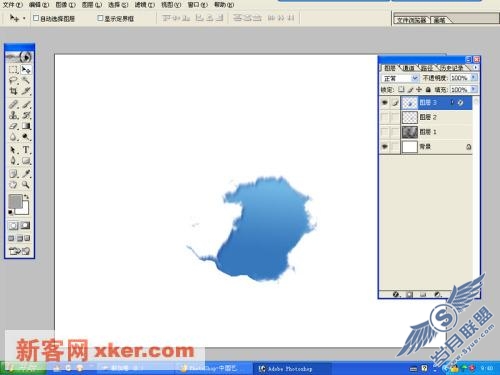The height and width of the screenshot is (375, 500).
Task: Open the 正常 blend mode dropdown
Action: [x=400, y=78]
